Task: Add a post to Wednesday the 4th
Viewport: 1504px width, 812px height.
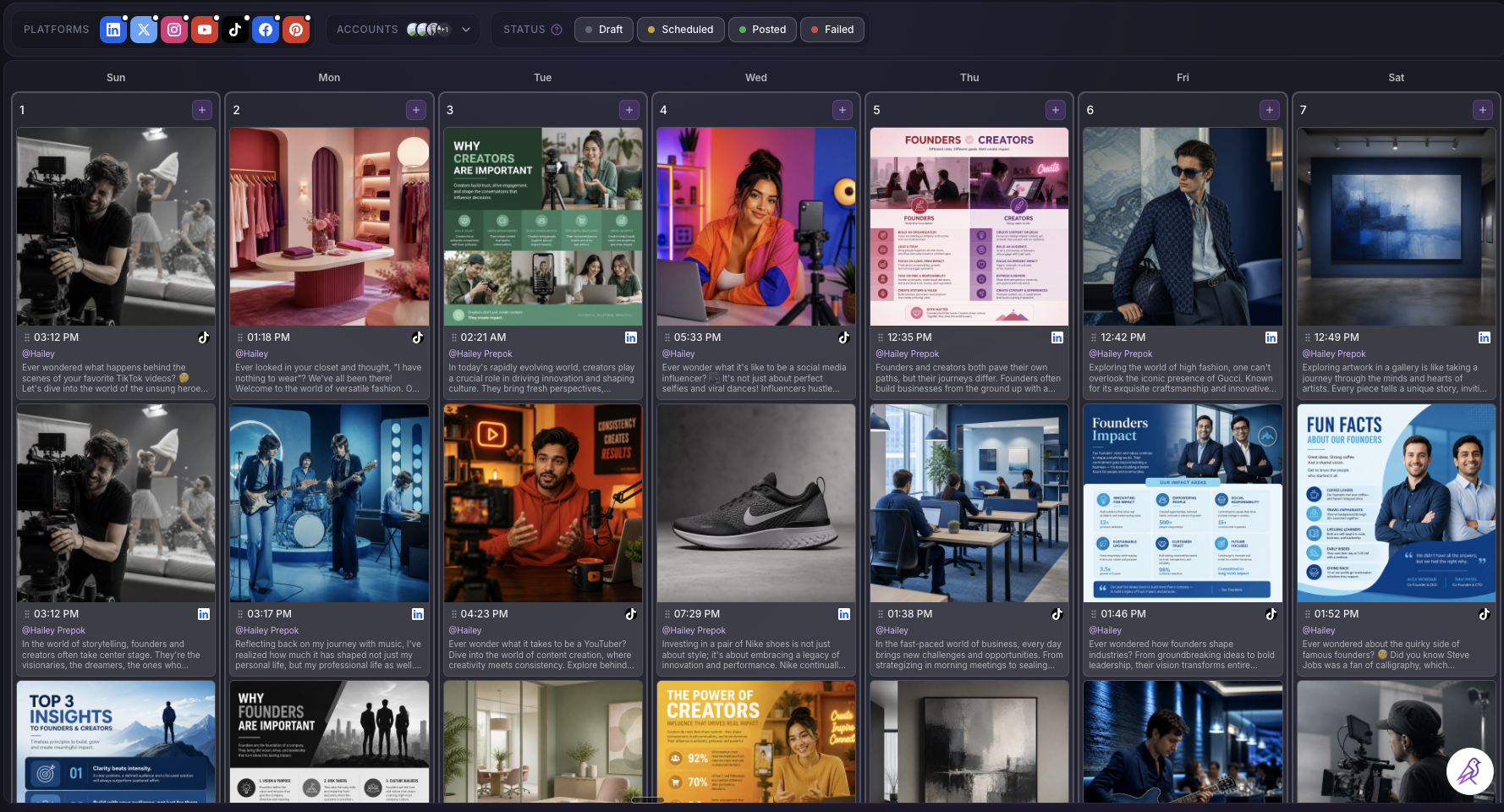Action: (x=842, y=110)
